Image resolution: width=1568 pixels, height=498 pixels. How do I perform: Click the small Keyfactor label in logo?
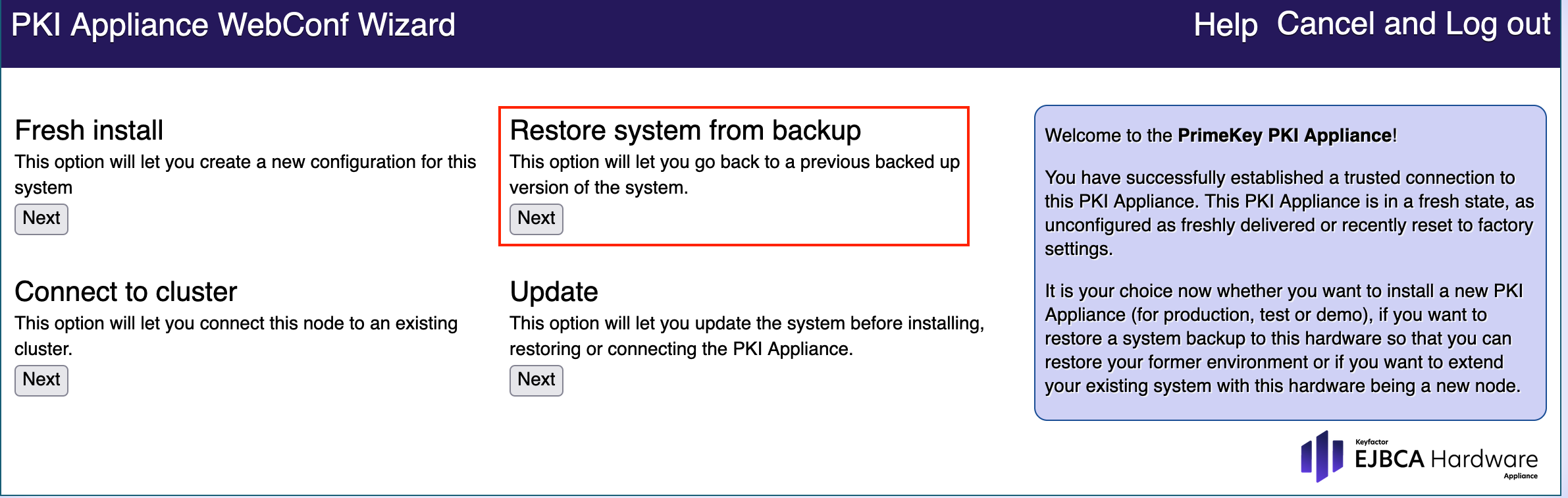point(1372,442)
